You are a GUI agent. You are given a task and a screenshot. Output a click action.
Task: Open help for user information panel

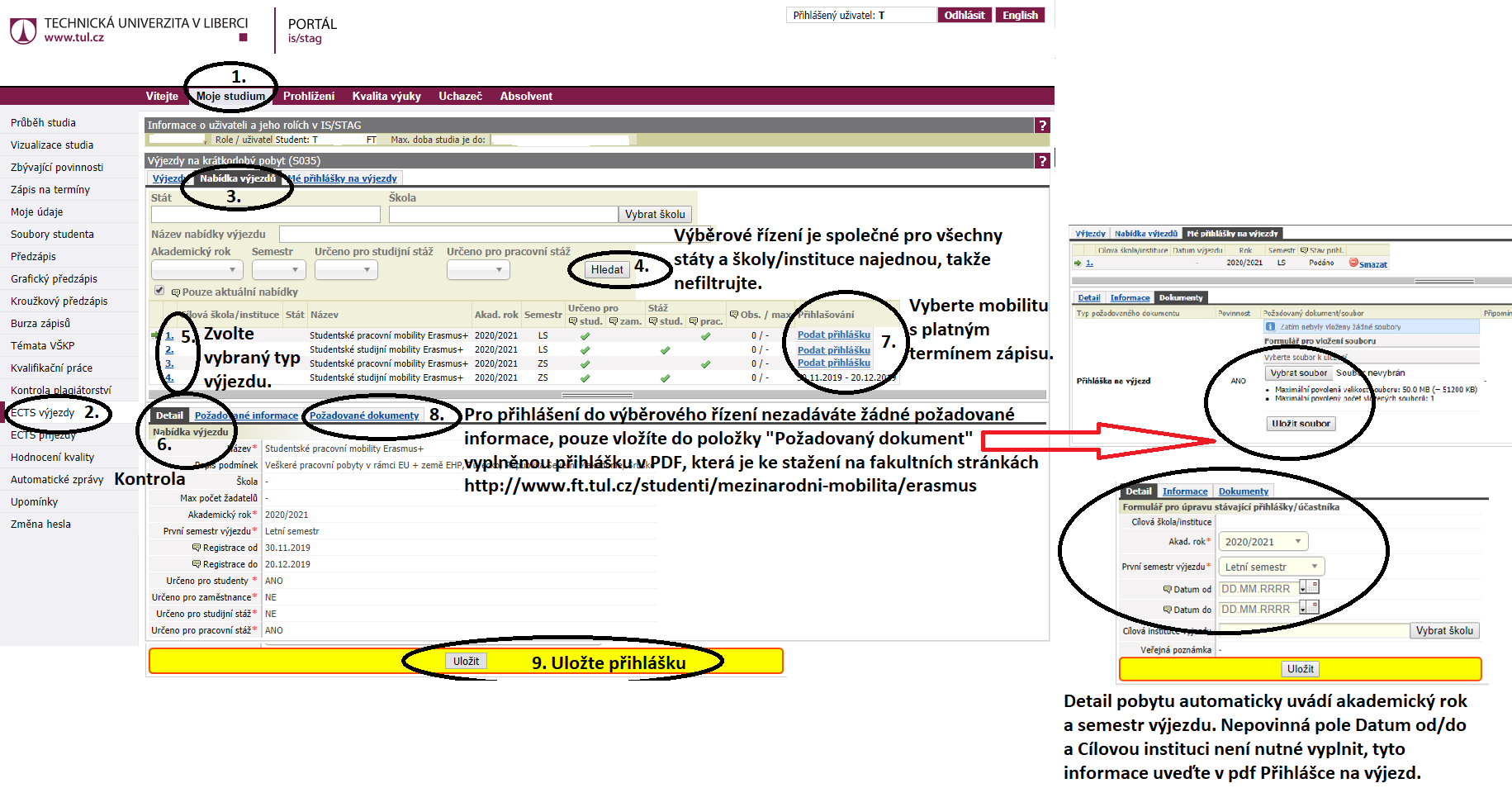coord(1043,126)
